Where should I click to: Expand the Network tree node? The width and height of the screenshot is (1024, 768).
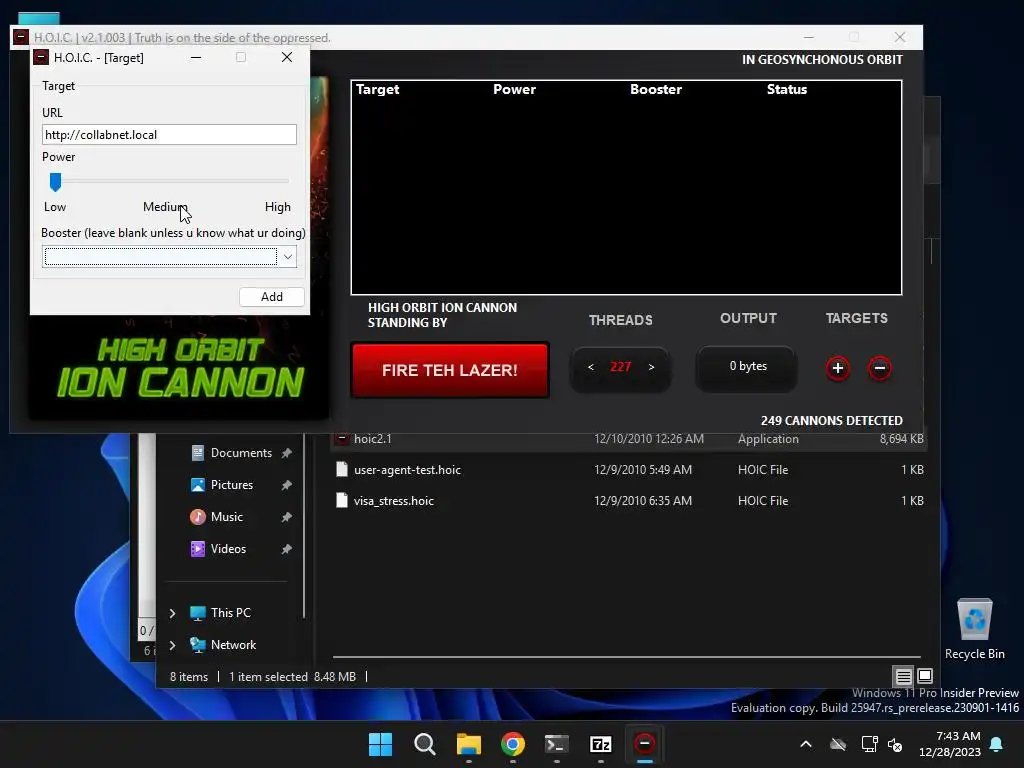172,645
